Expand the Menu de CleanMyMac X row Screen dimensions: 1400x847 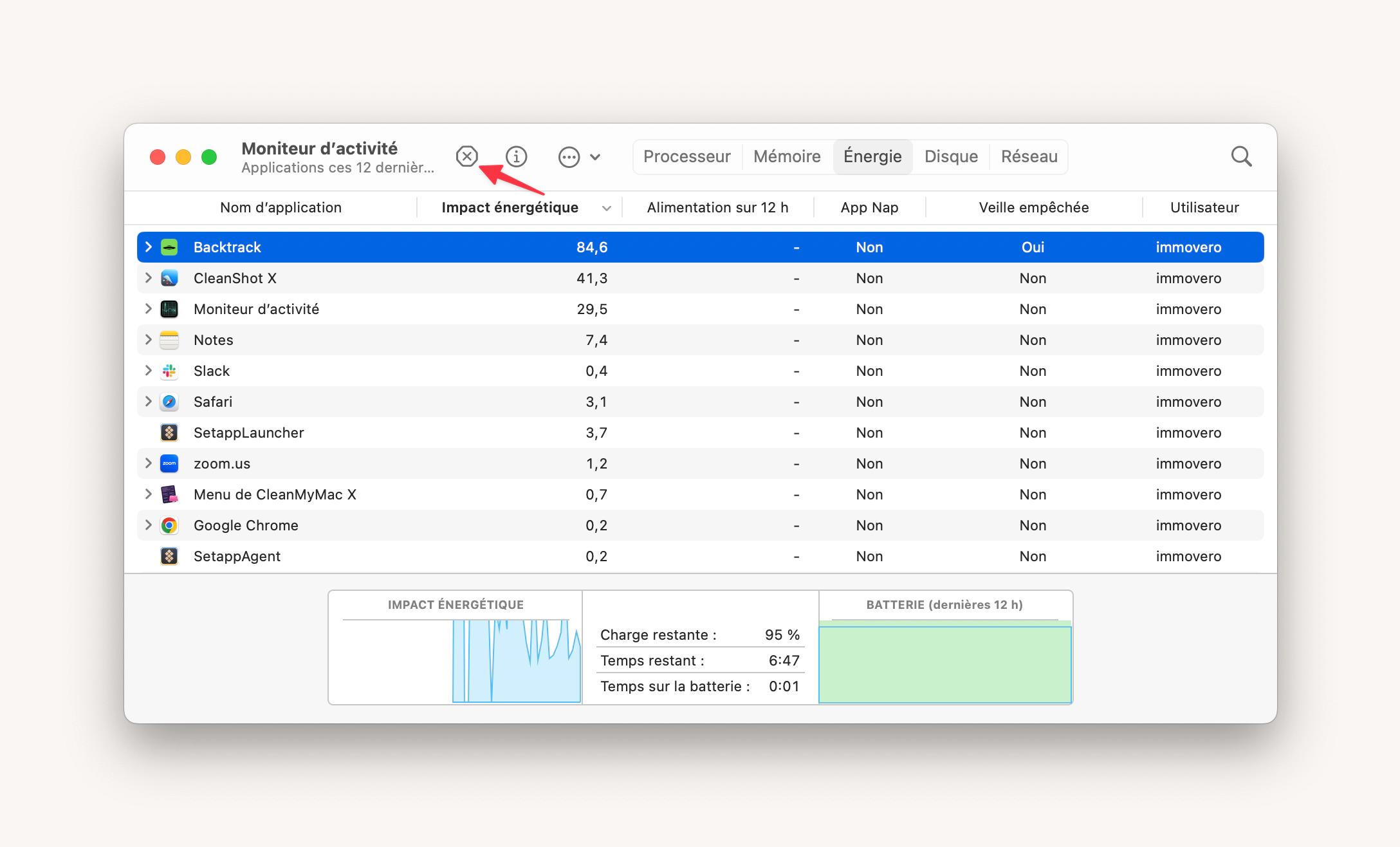[148, 494]
